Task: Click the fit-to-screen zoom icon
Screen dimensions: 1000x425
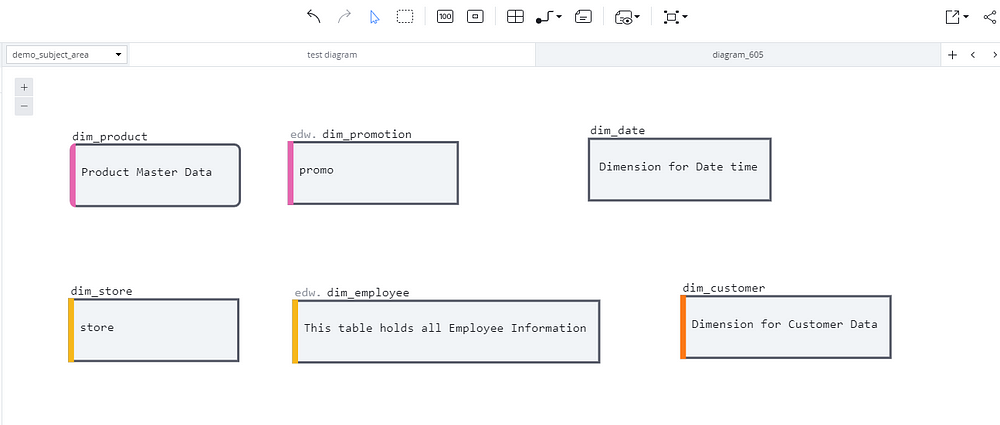Action: click(x=475, y=17)
